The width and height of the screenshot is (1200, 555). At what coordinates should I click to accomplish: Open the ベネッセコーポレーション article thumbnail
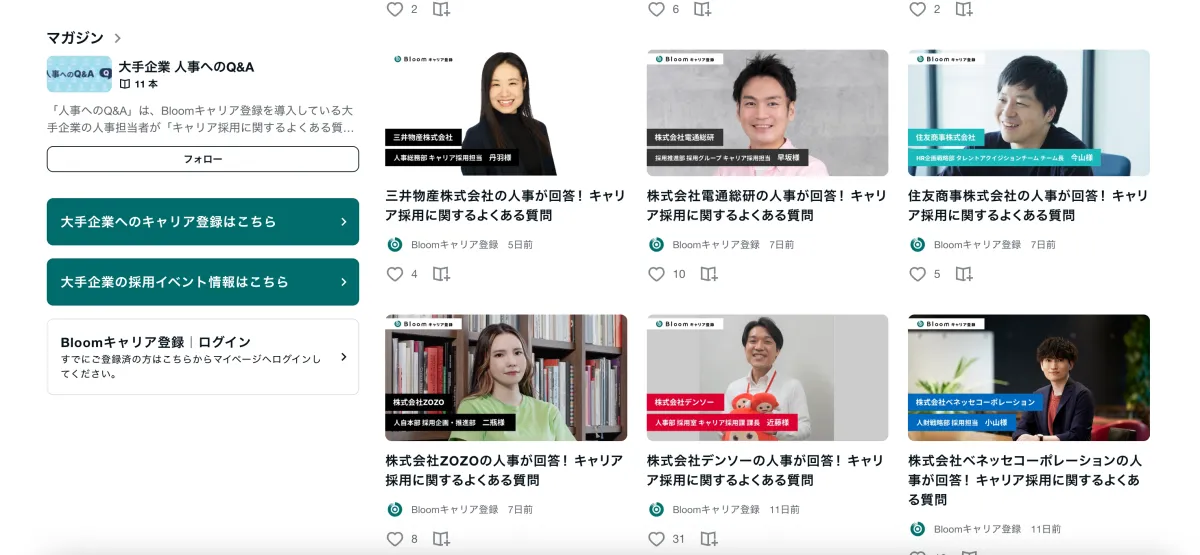pyautogui.click(x=1029, y=378)
